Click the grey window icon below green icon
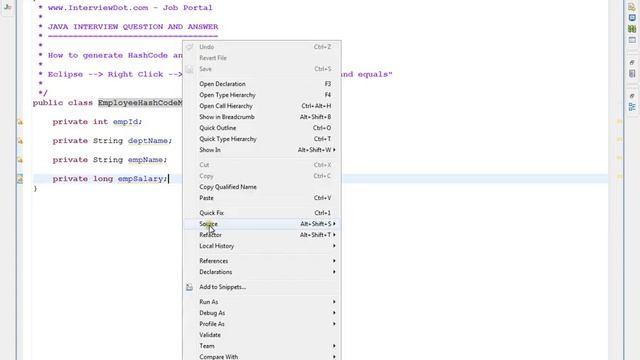This screenshot has width=640, height=360. (x=632, y=40)
